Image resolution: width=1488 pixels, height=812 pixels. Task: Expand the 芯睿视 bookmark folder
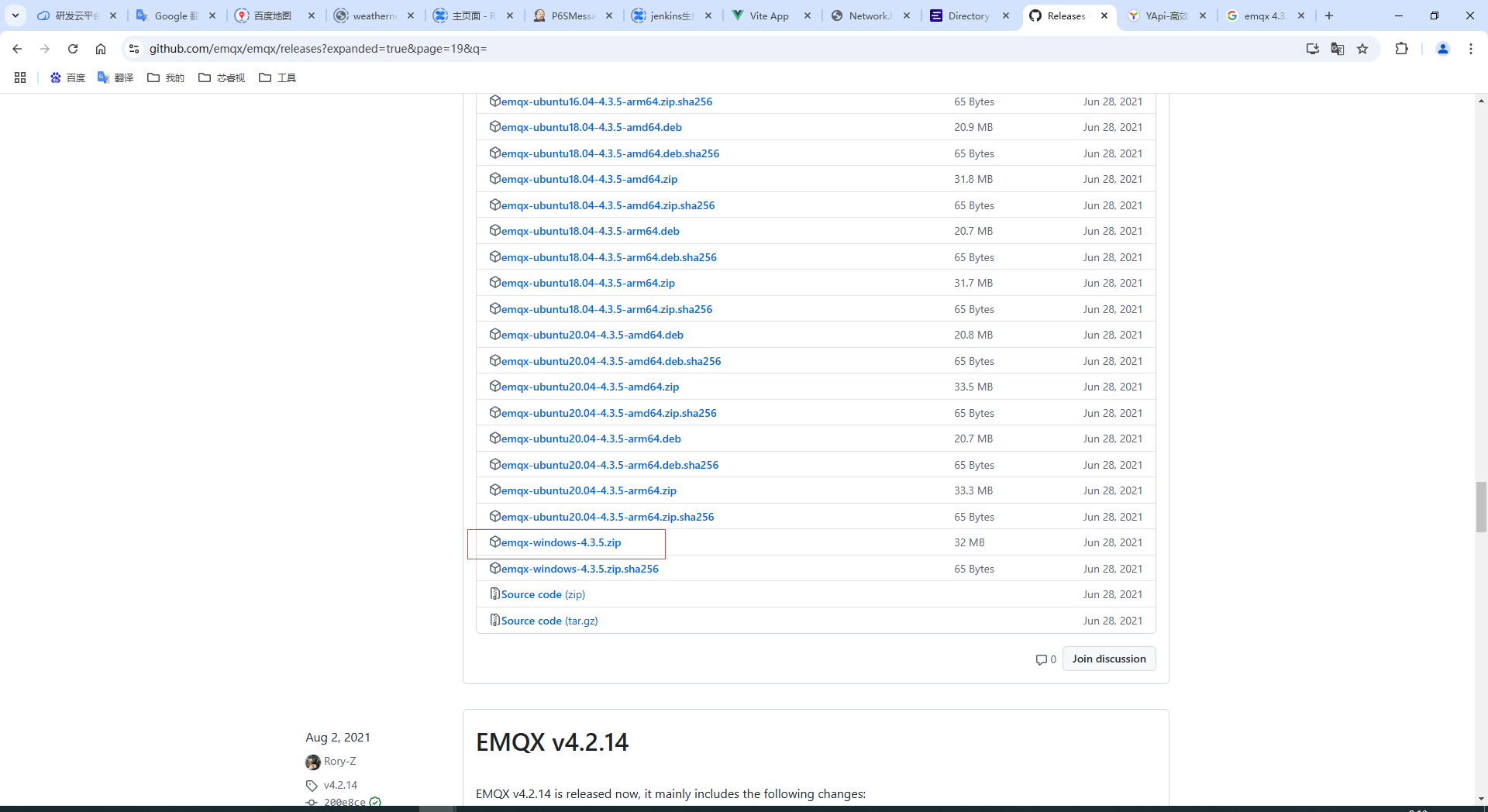[x=222, y=77]
